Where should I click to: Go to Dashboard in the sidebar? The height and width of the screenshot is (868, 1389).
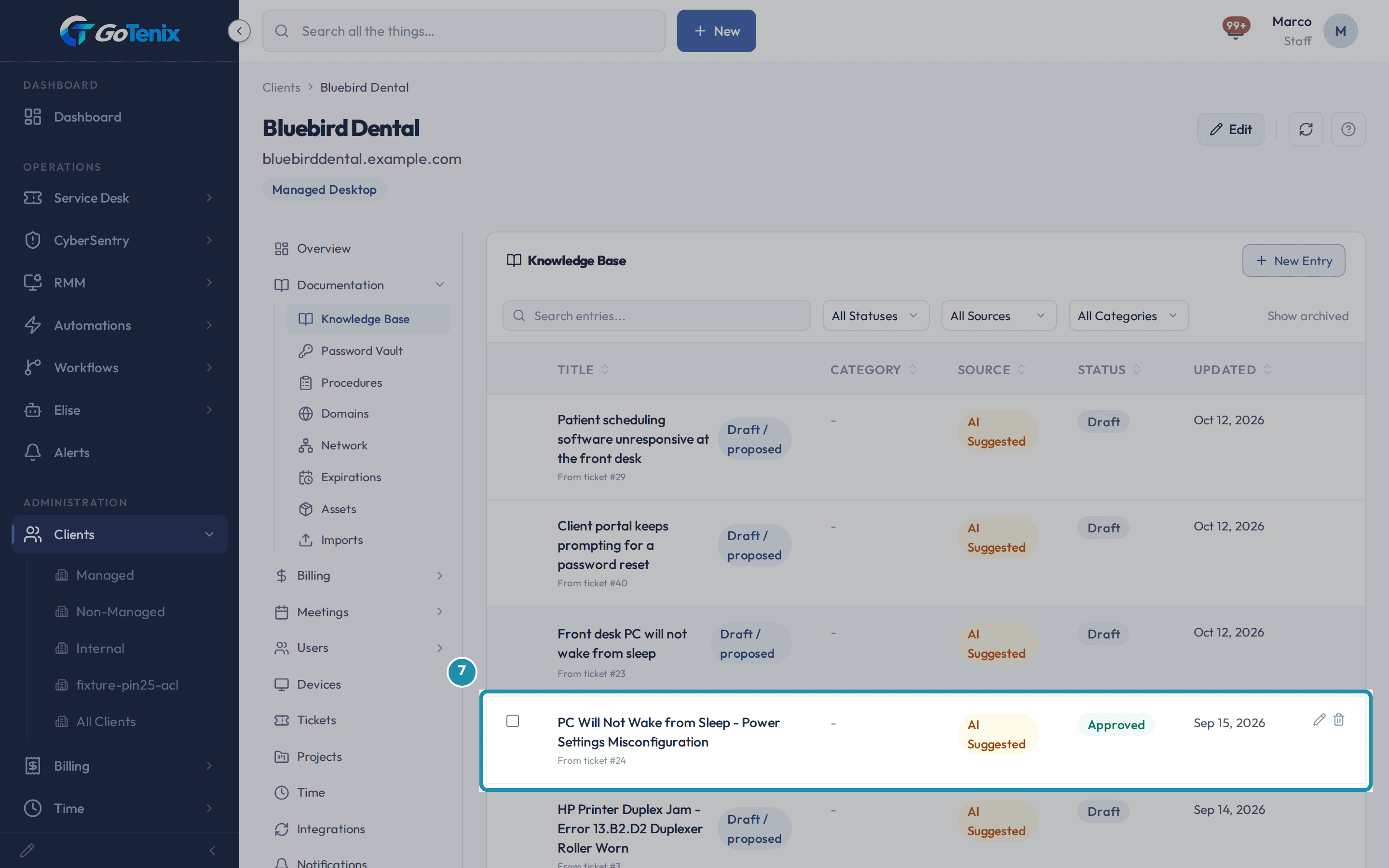tap(120, 117)
